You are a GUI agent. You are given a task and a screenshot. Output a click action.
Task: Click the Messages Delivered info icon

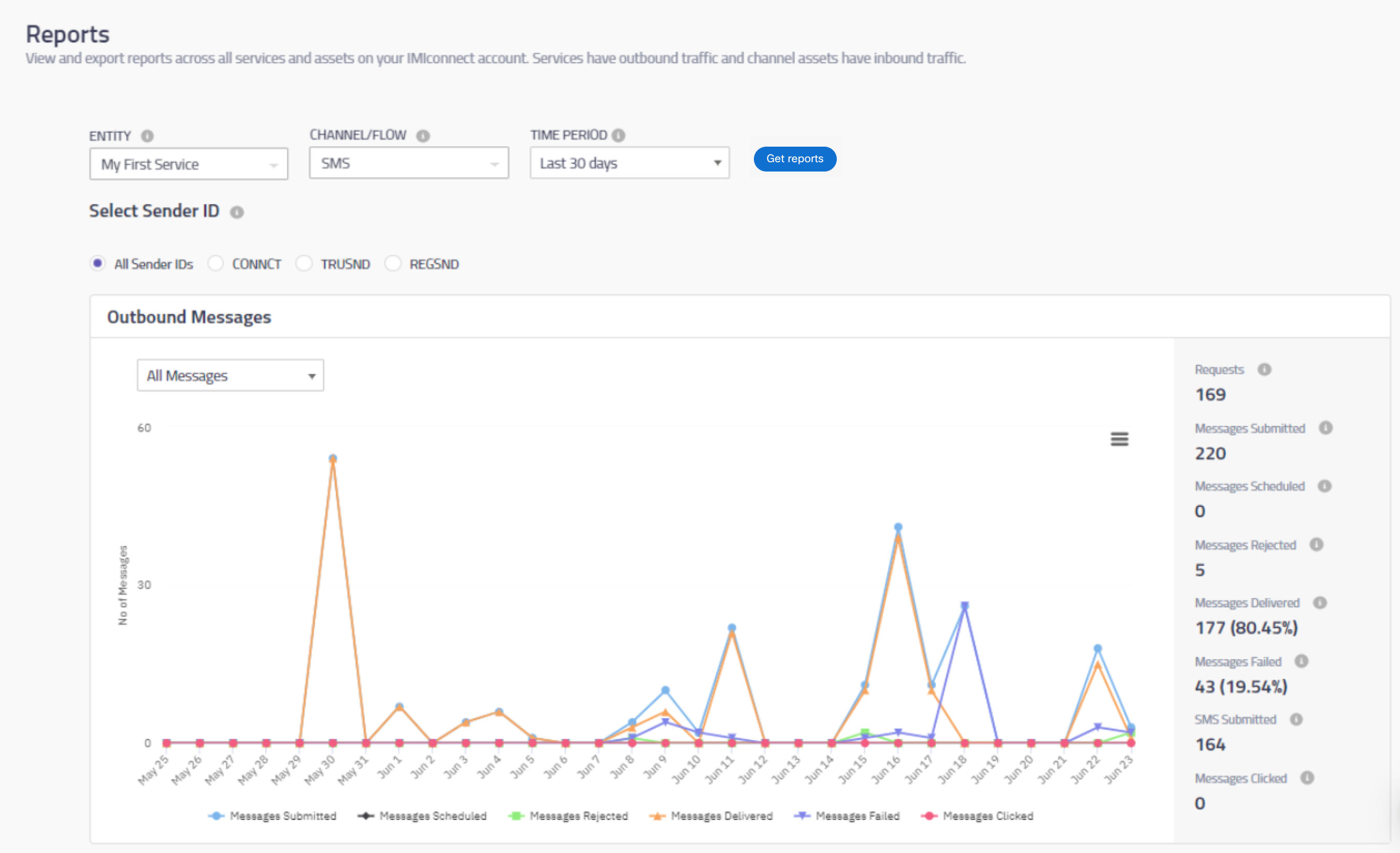(1320, 602)
